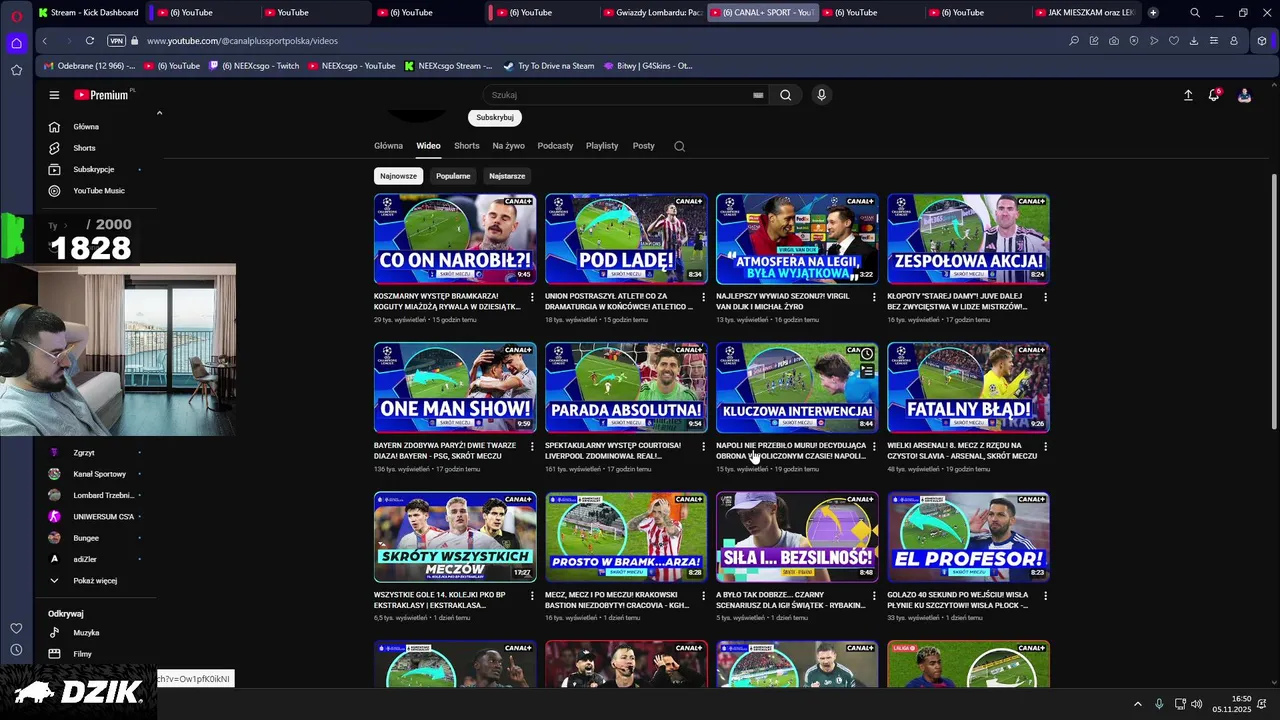Open YouTube create/upload icon

pos(1188,95)
